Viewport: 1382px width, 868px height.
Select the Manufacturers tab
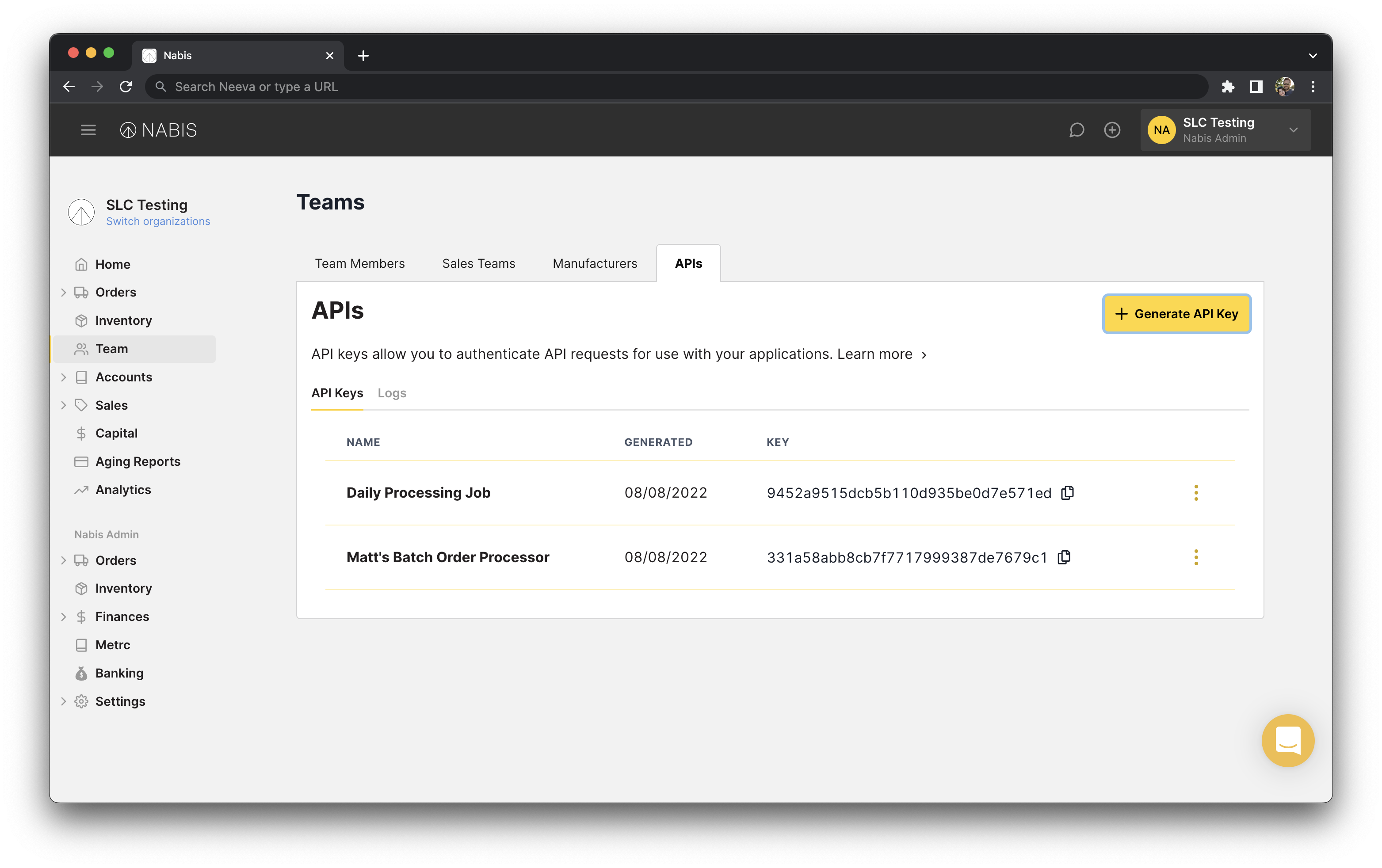pos(595,263)
